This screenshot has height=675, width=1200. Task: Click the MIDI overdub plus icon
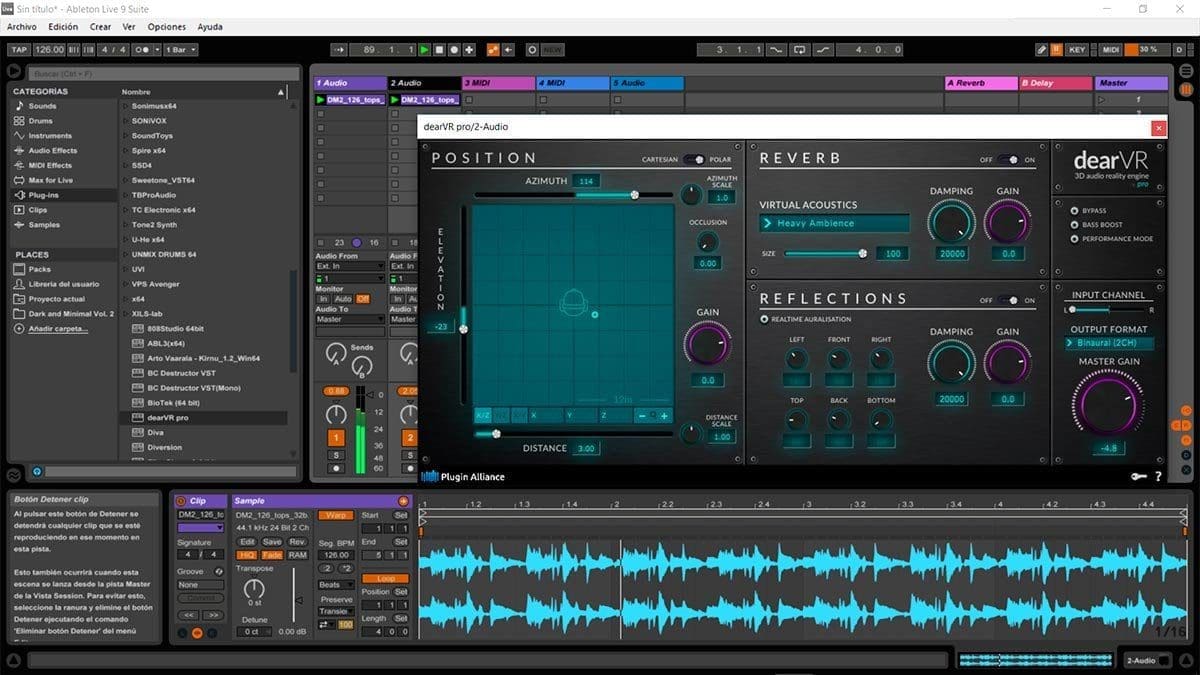pyautogui.click(x=469, y=49)
